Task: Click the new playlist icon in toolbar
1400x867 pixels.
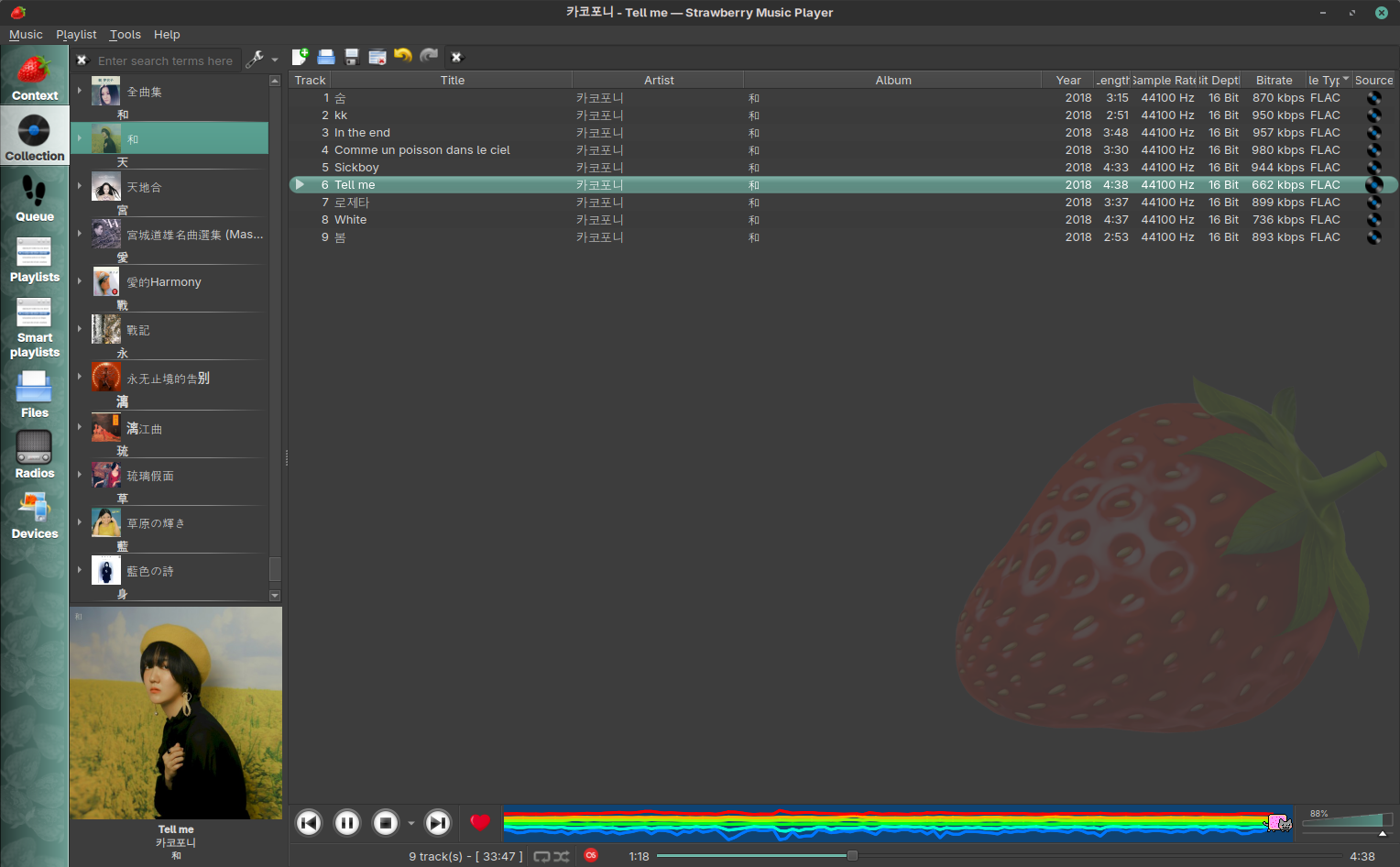Action: pos(300,57)
